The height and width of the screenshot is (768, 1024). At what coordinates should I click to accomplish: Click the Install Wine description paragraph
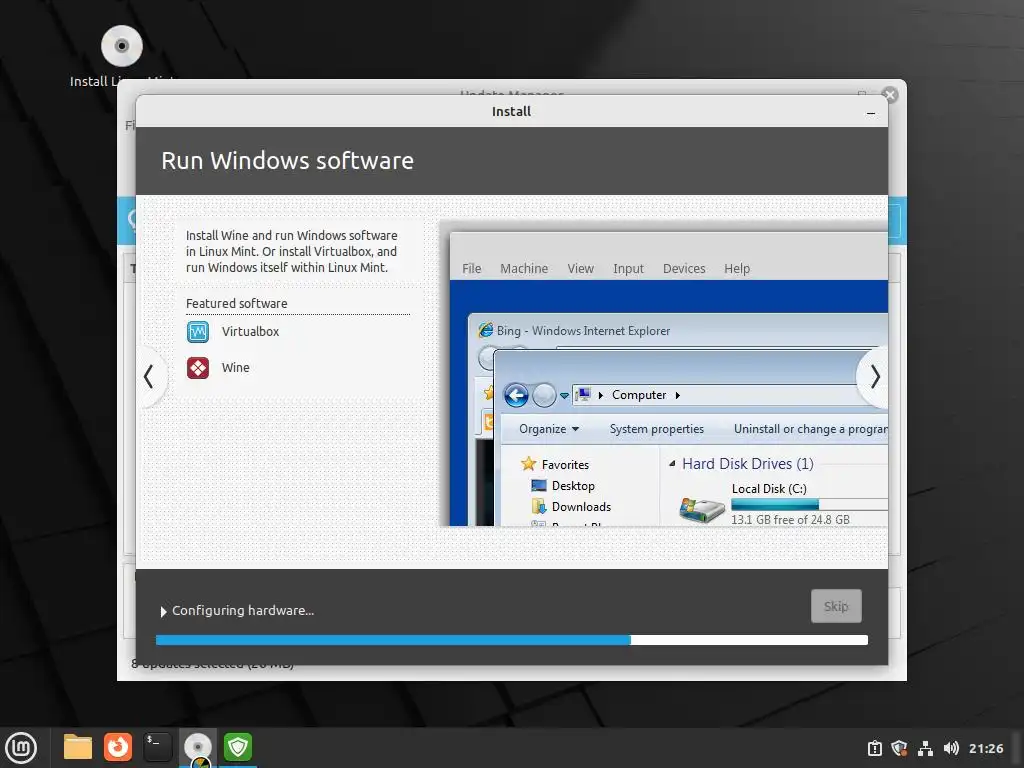coord(291,251)
